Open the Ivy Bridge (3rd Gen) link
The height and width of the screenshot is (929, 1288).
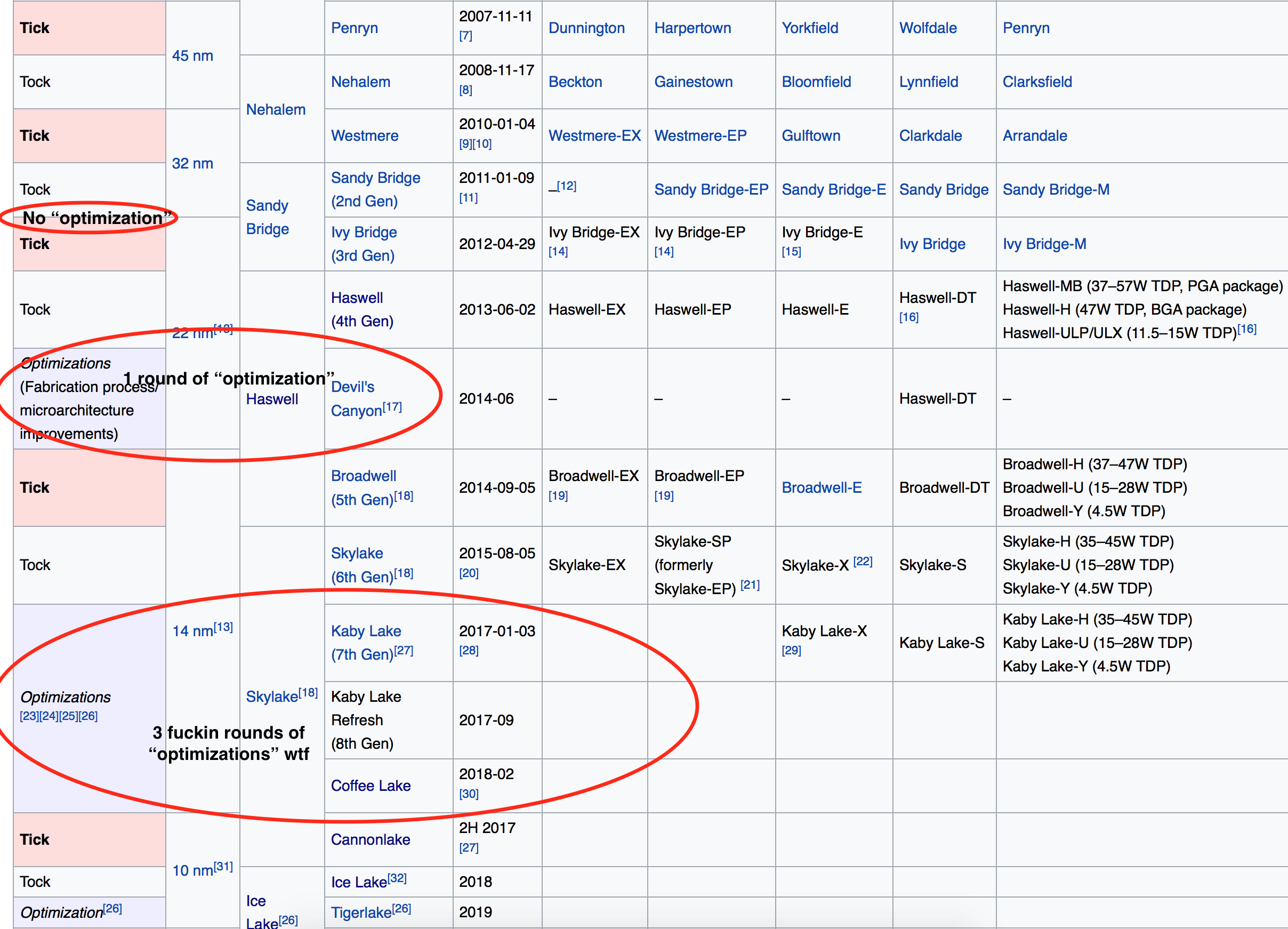[364, 244]
